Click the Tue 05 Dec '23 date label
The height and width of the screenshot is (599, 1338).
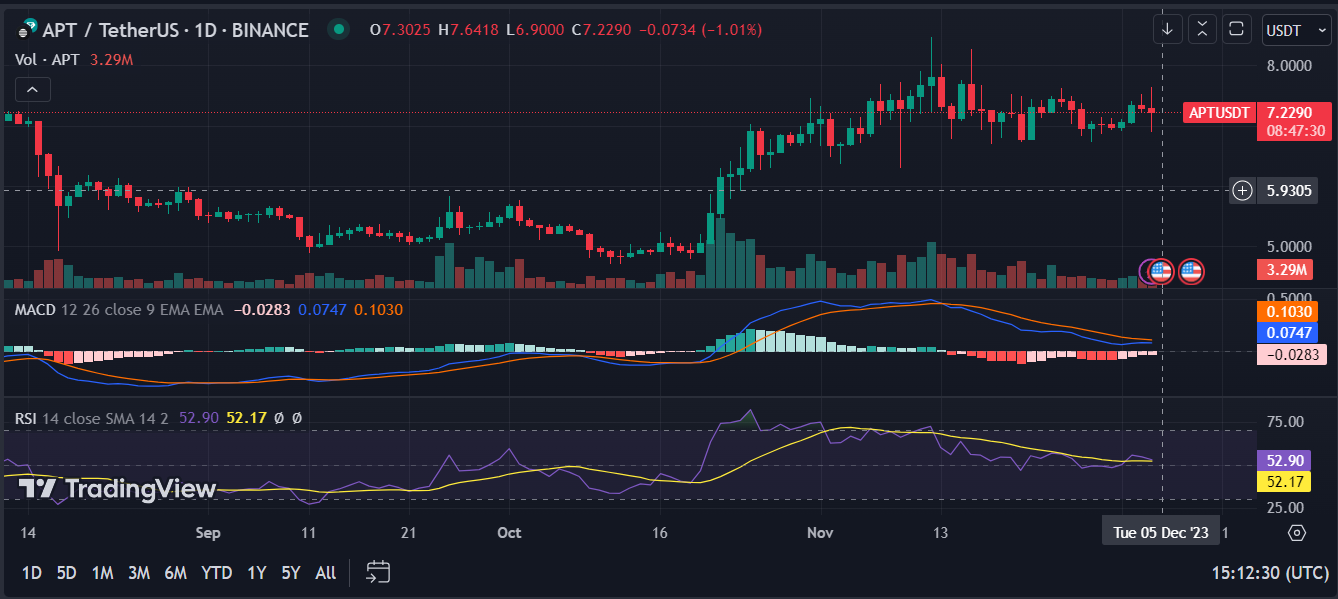tap(1161, 532)
